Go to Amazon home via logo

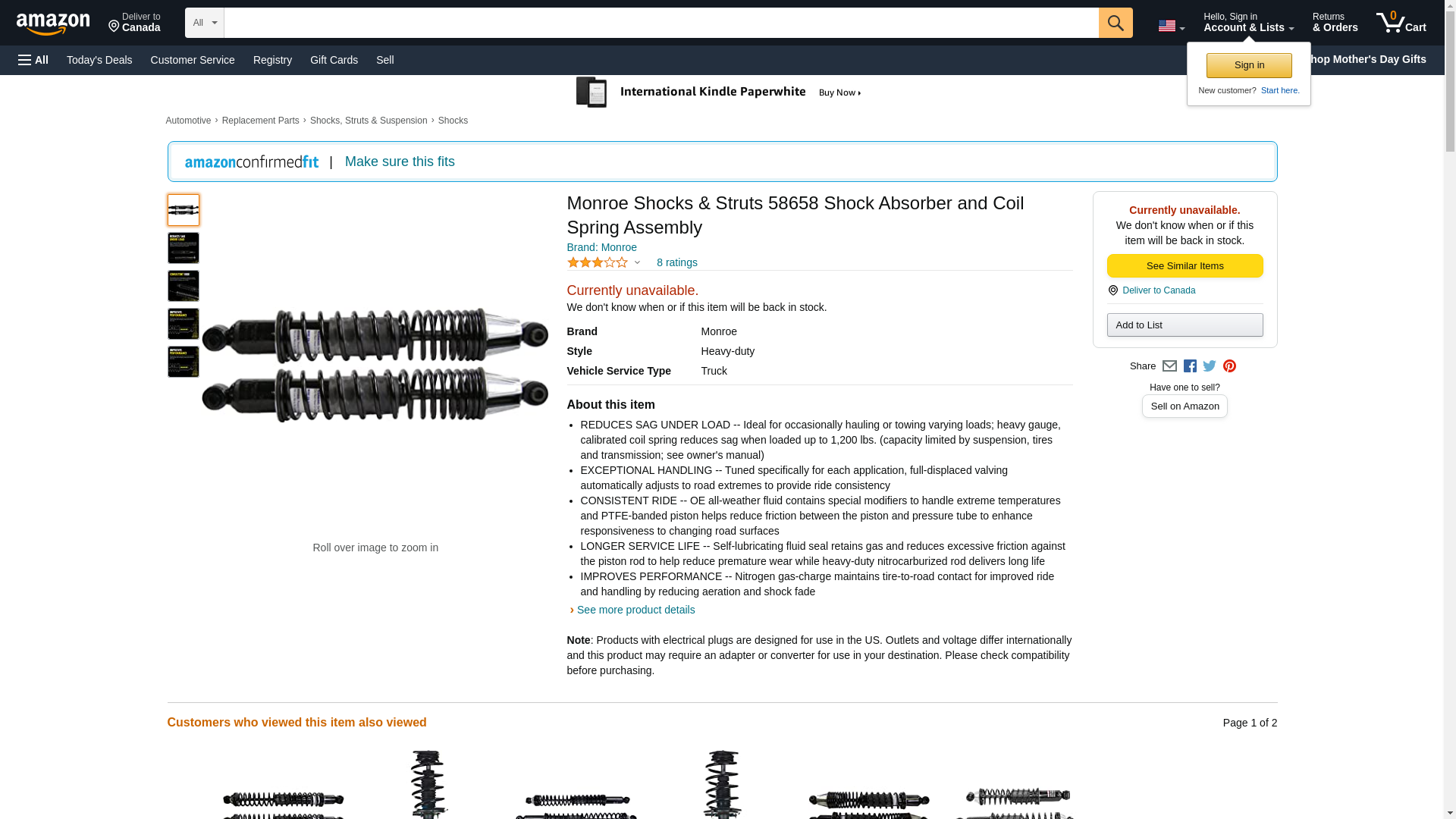pos(53,24)
